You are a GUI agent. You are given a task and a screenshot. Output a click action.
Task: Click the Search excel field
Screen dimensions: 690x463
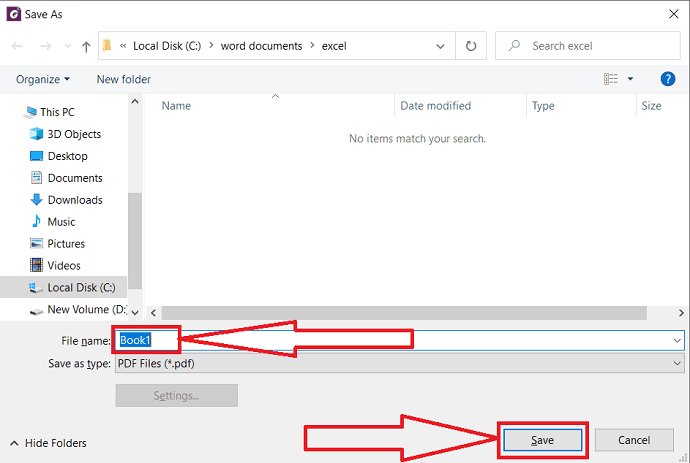tap(587, 46)
